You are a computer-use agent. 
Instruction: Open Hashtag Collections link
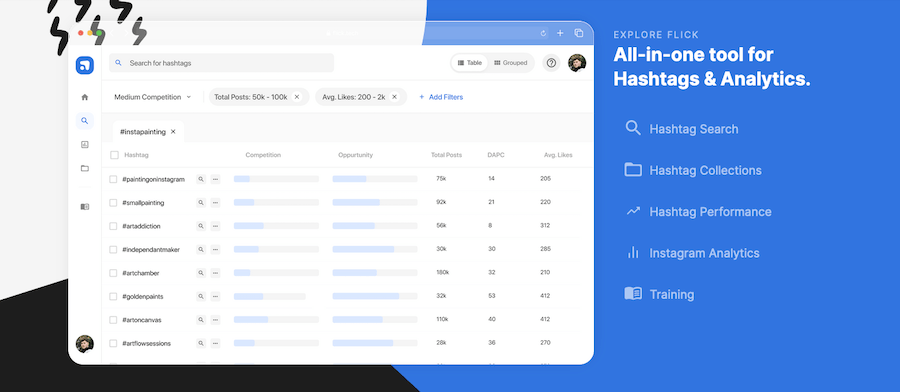pyautogui.click(x=693, y=170)
